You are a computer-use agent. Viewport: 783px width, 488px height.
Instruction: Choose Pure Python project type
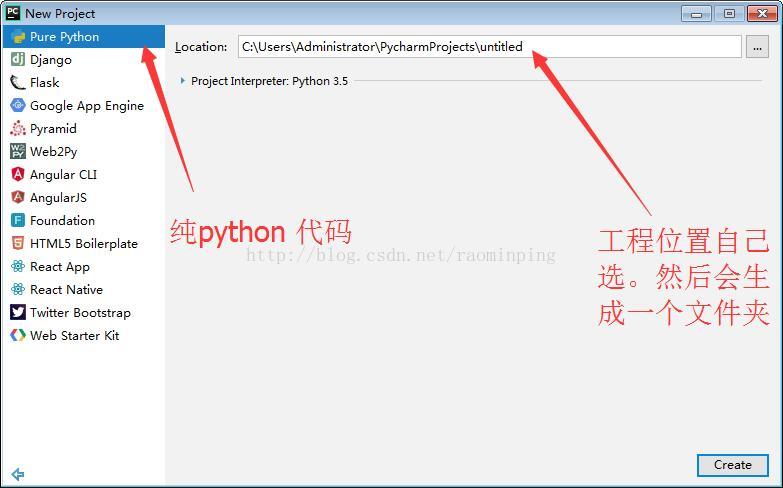[83, 36]
